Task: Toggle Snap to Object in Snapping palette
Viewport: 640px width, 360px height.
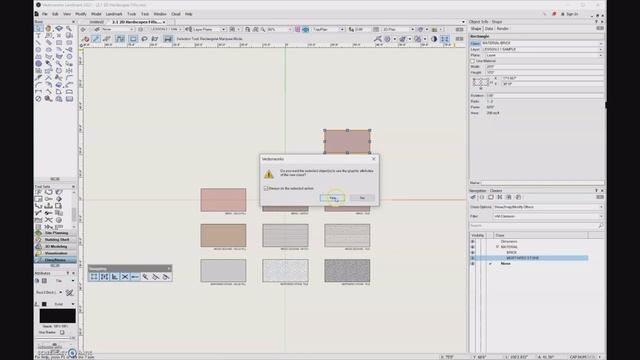Action: point(104,277)
